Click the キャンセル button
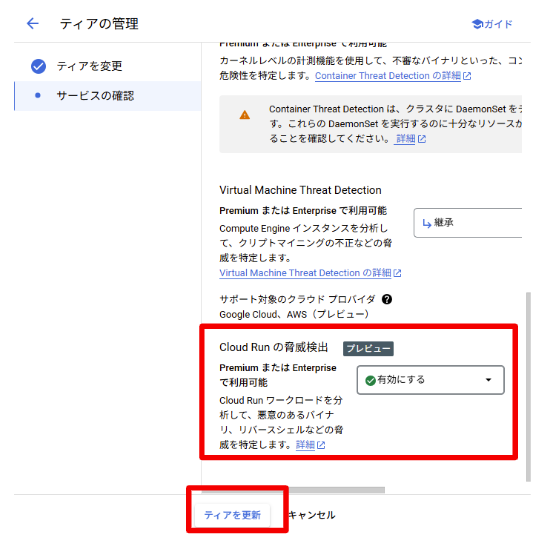This screenshot has height=537, width=544. pos(312,515)
